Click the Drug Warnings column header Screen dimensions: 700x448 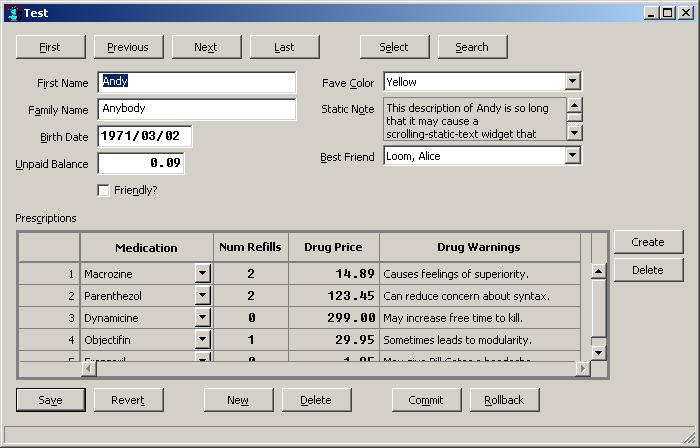(479, 247)
